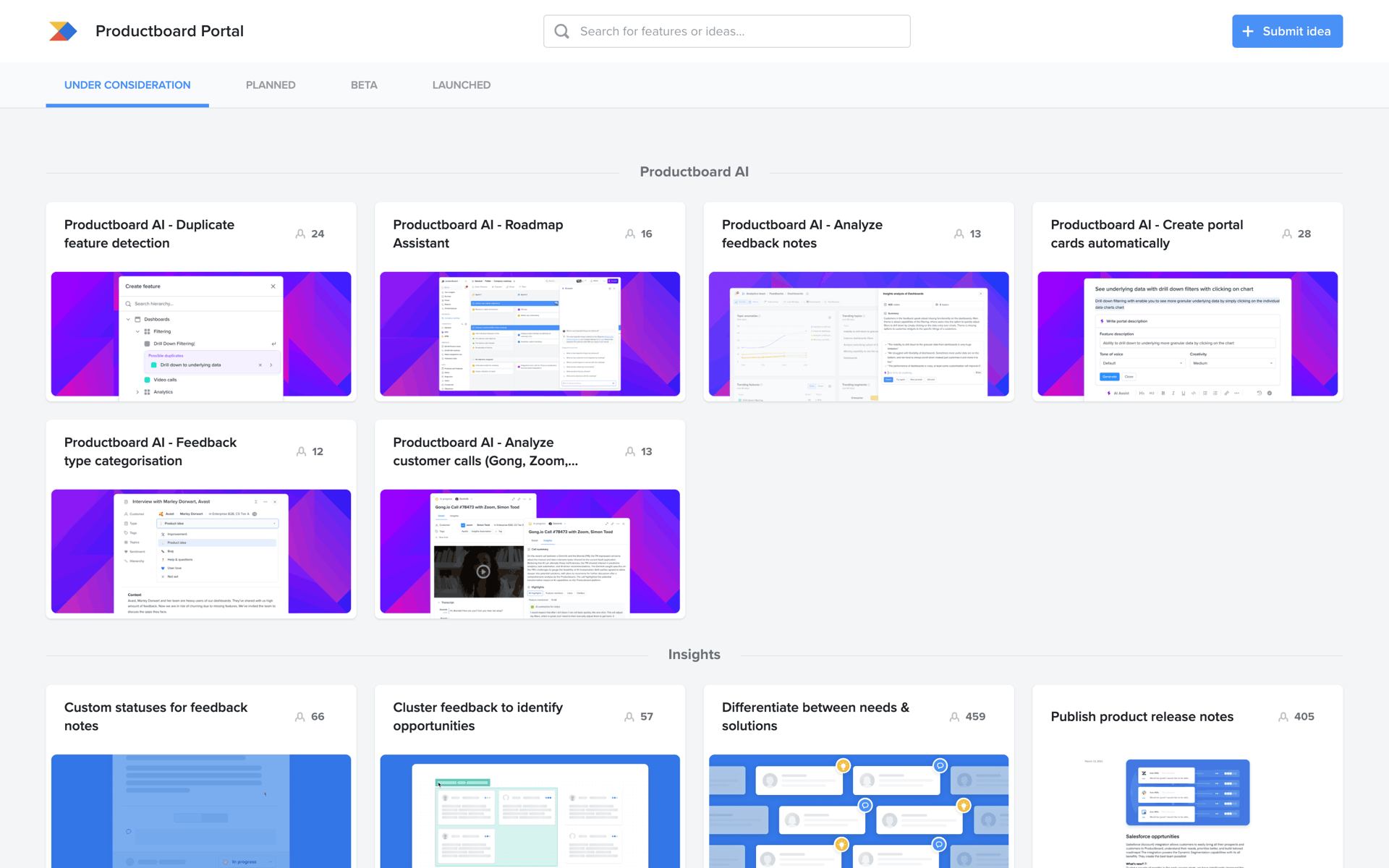The image size is (1389, 868).
Task: Switch to the Under Consideration tab
Action: (x=127, y=85)
